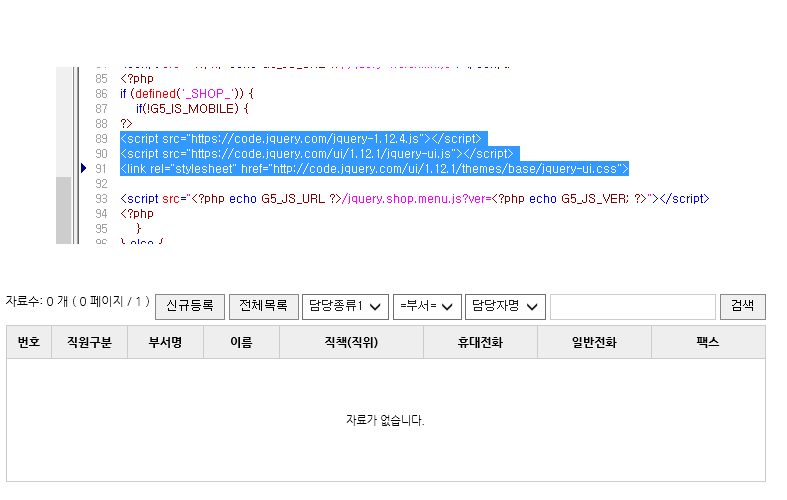This screenshot has height=500, width=787.
Task: Select the 부서명 column header
Action: coord(165,342)
